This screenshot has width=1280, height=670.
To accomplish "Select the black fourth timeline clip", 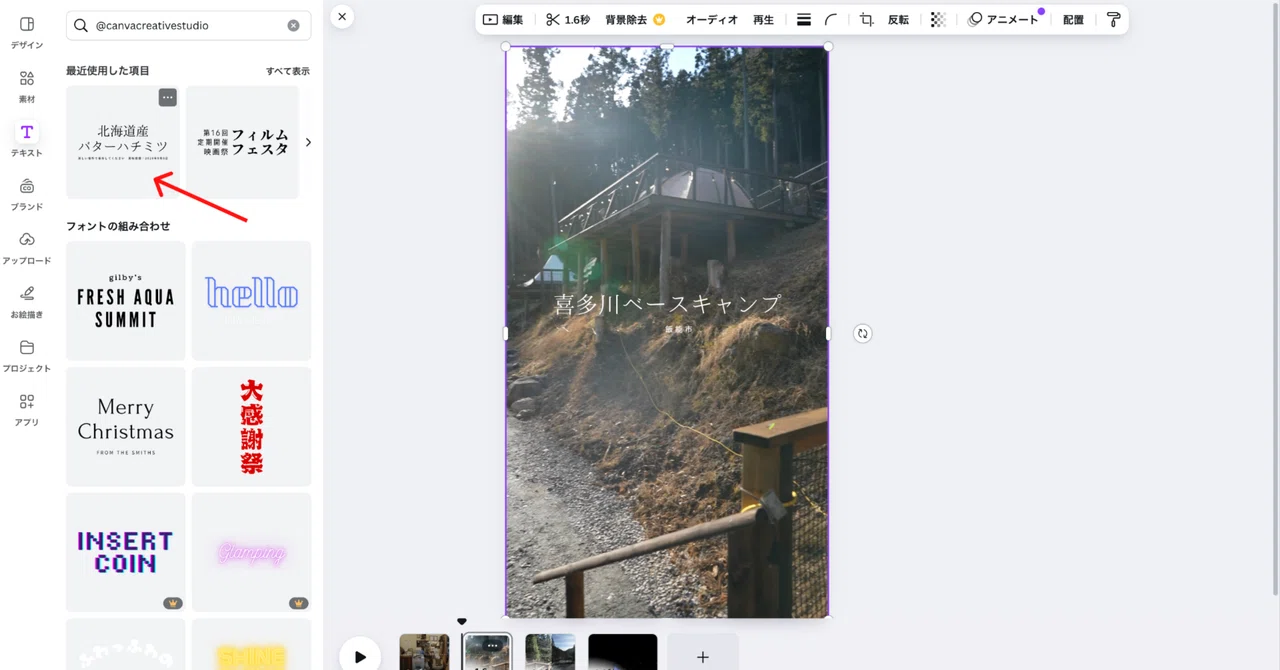I will coord(623,652).
